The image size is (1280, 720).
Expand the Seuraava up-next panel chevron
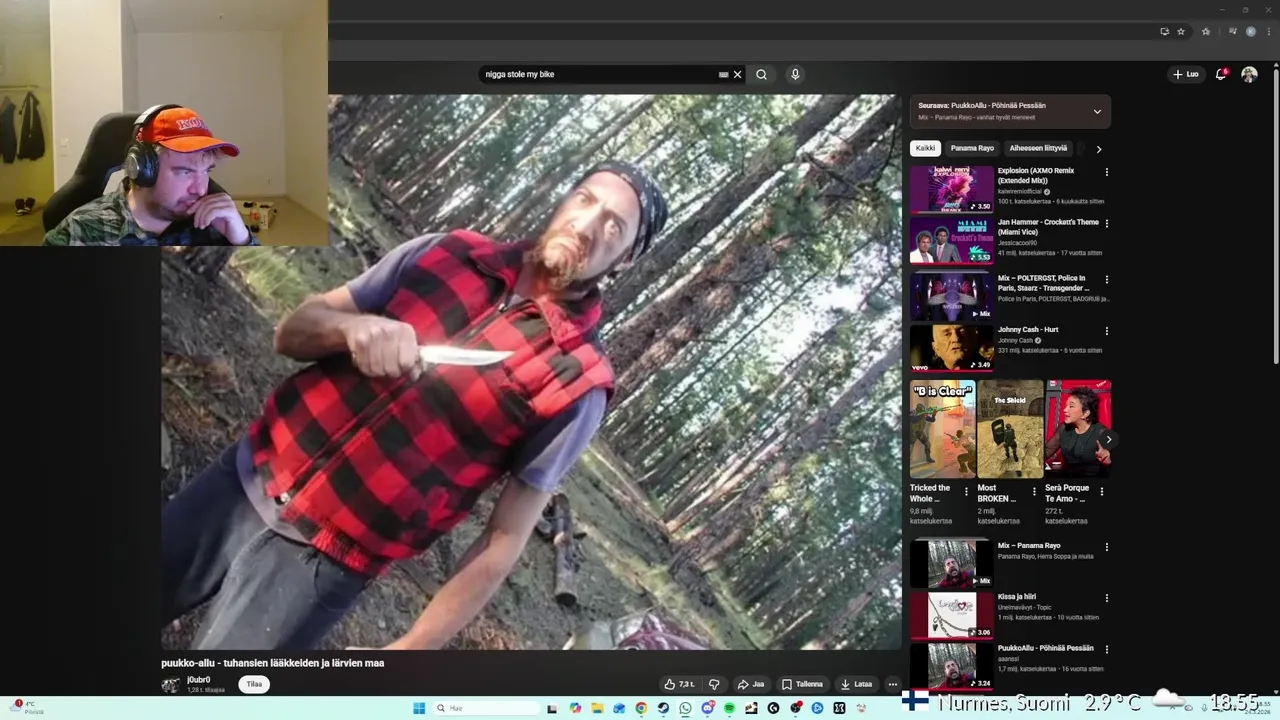pyautogui.click(x=1097, y=111)
